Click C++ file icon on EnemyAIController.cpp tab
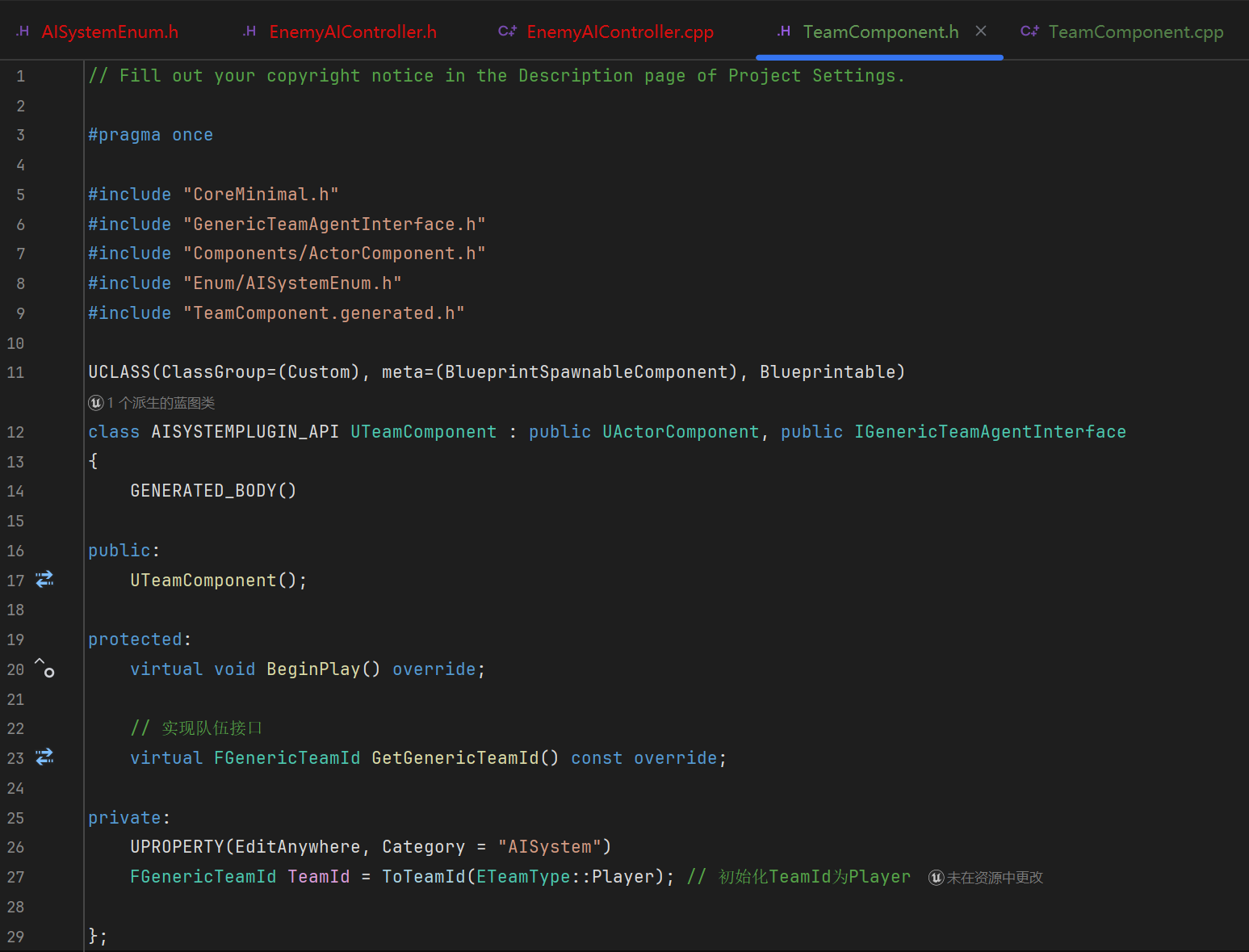This screenshot has width=1249, height=952. point(507,31)
